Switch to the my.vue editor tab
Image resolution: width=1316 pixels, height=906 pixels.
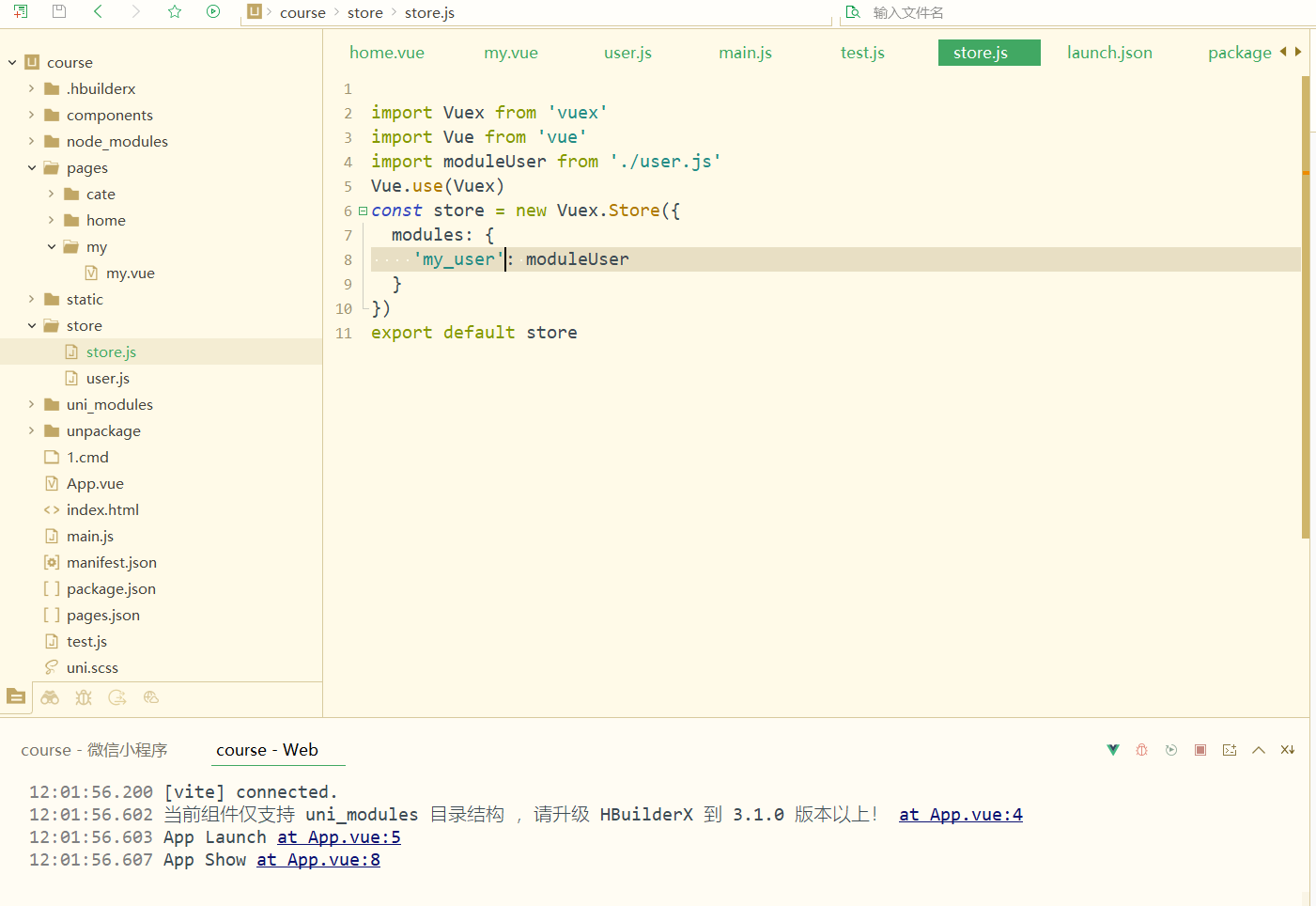click(511, 53)
